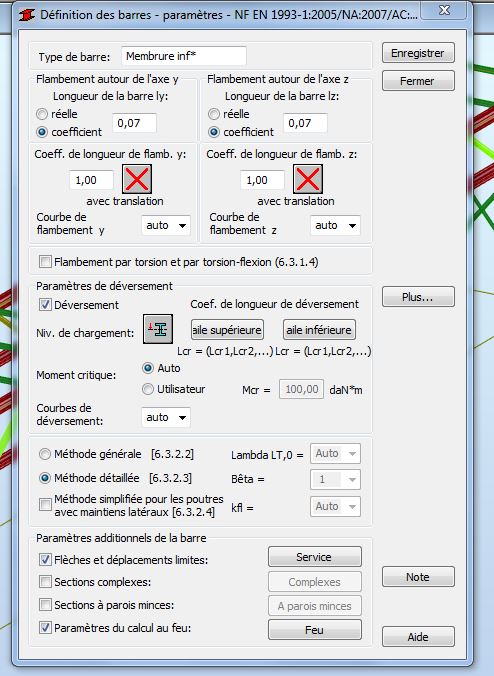Toggle Sections complexes checkbox
494x676 pixels.
[x=45, y=582]
